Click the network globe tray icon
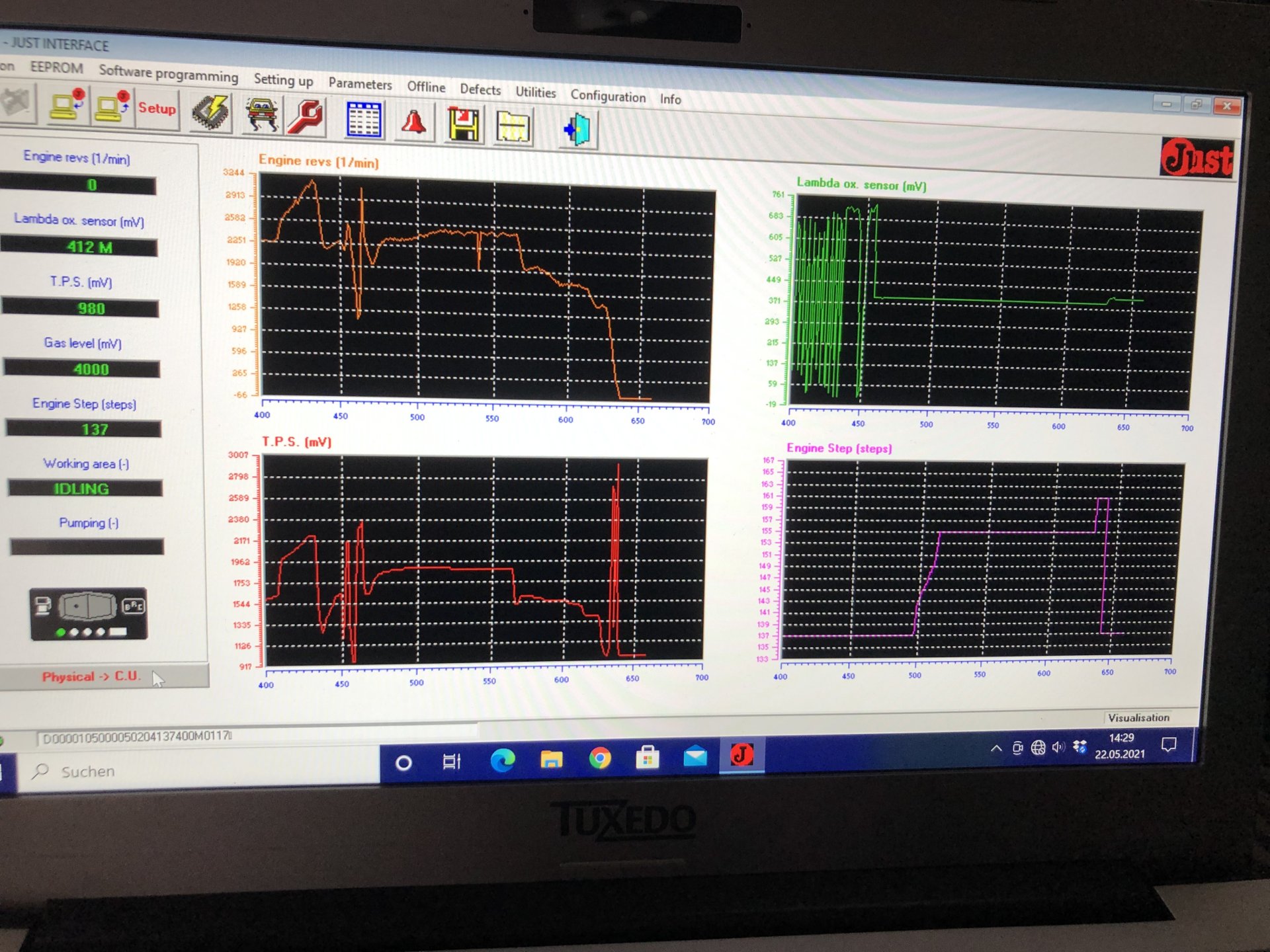Screen dimensions: 1270x952 pyautogui.click(x=1038, y=748)
